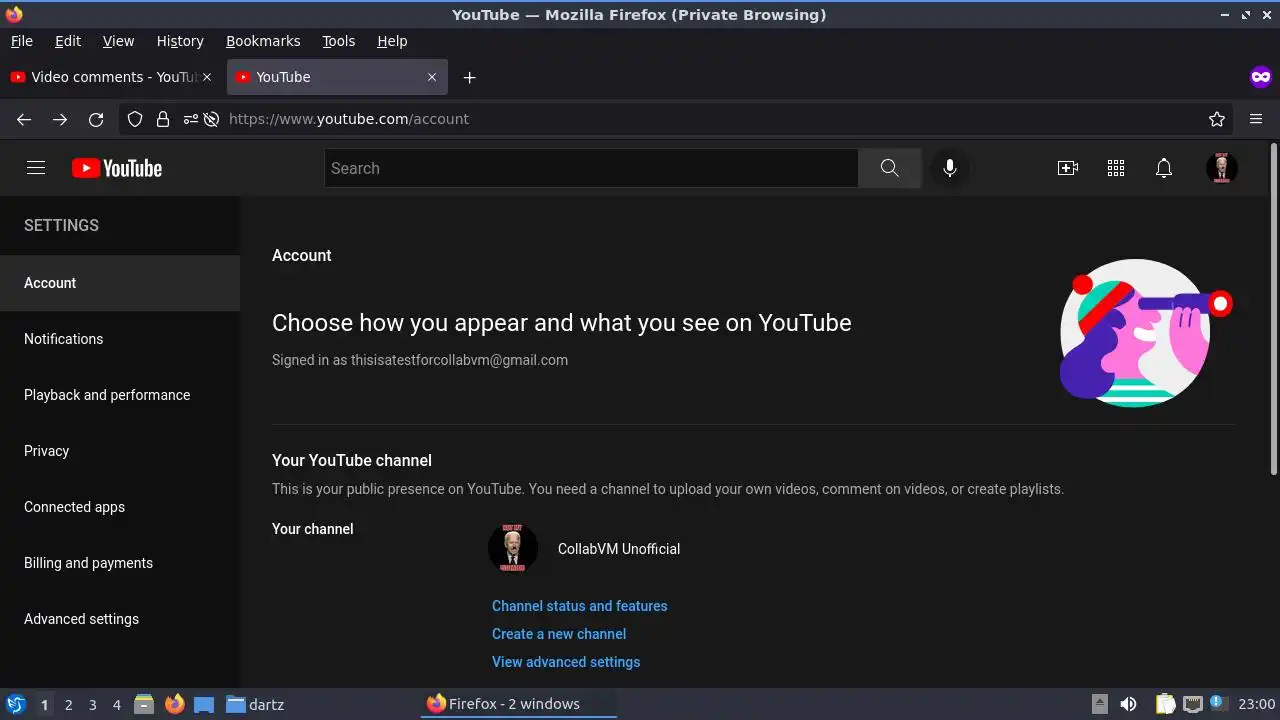Open the updates notification tray icon
Image resolution: width=1280 pixels, height=720 pixels.
click(x=1217, y=703)
